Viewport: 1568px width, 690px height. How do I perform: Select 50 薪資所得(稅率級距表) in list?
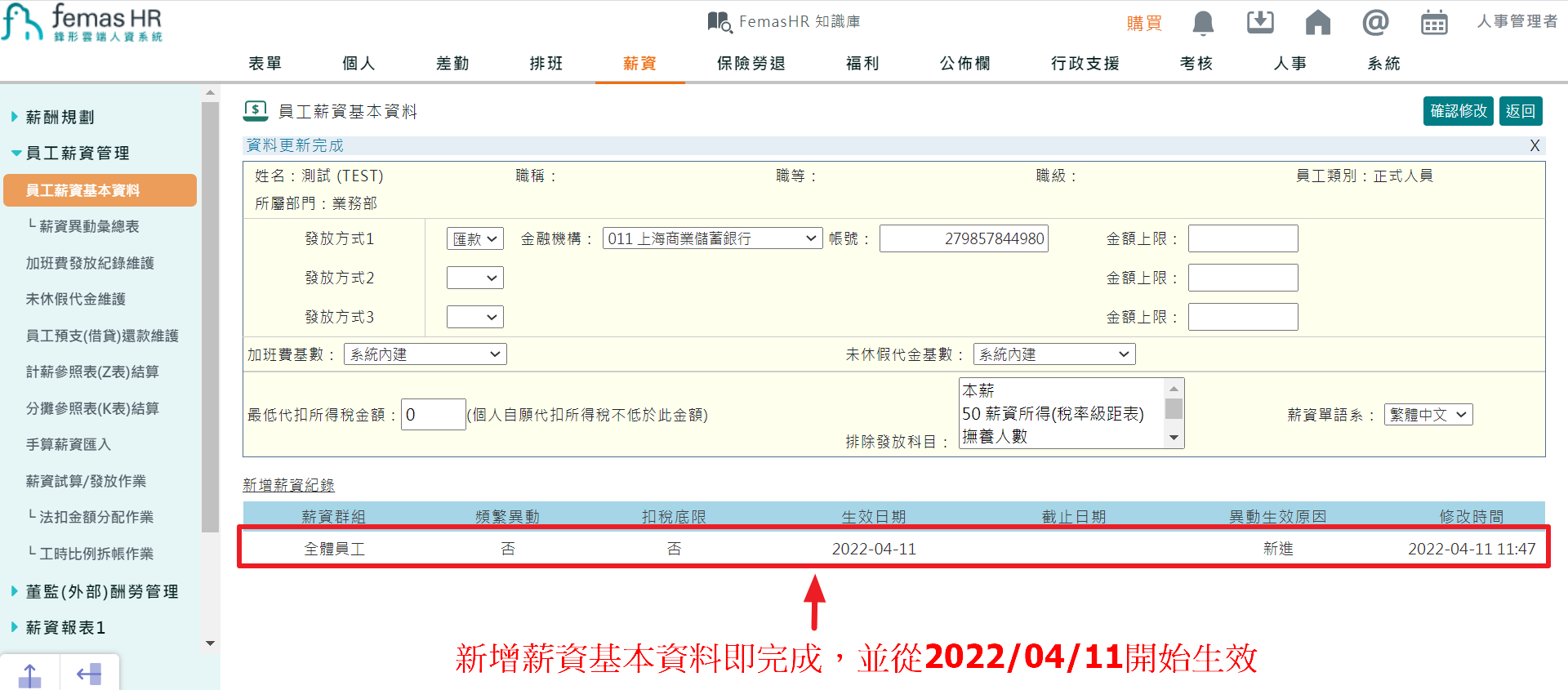[x=1062, y=413]
